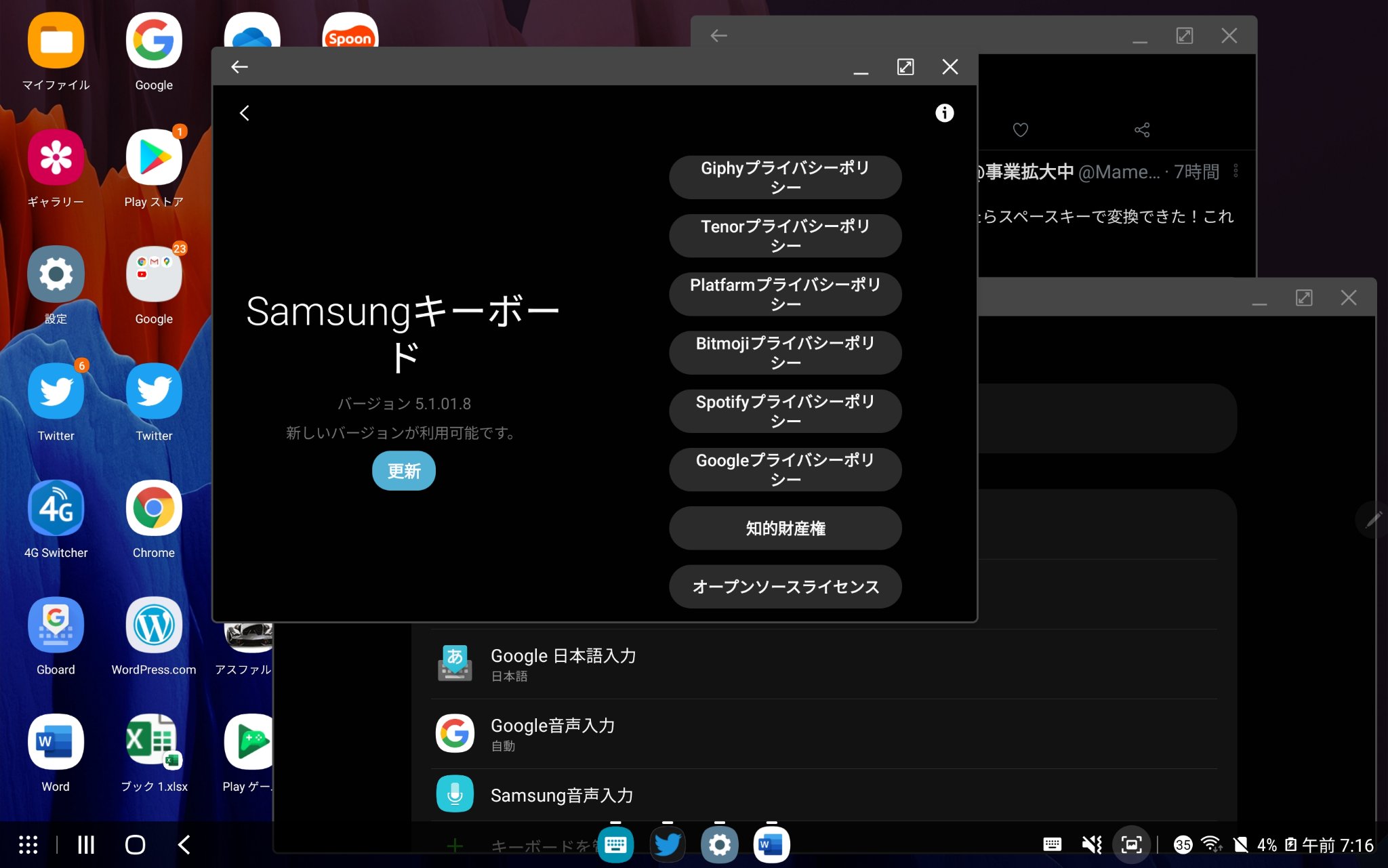Maximize the Samsung keyboard window
This screenshot has width=1388, height=868.
click(905, 66)
